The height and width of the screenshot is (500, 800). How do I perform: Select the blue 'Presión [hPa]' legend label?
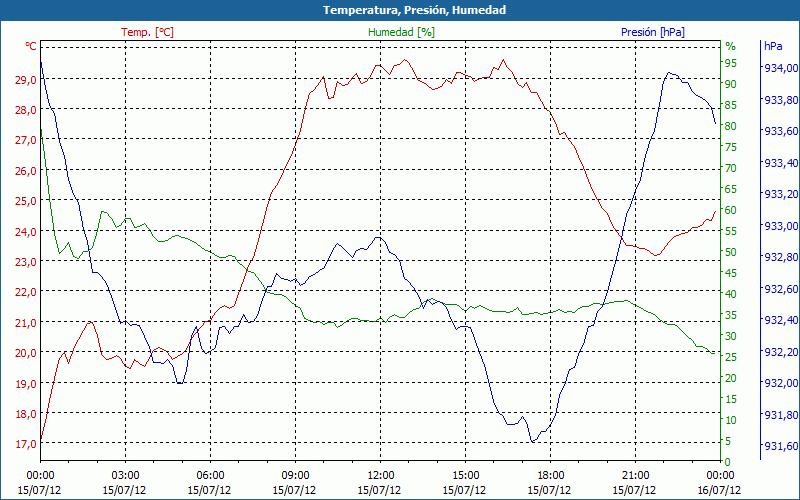pyautogui.click(x=653, y=32)
